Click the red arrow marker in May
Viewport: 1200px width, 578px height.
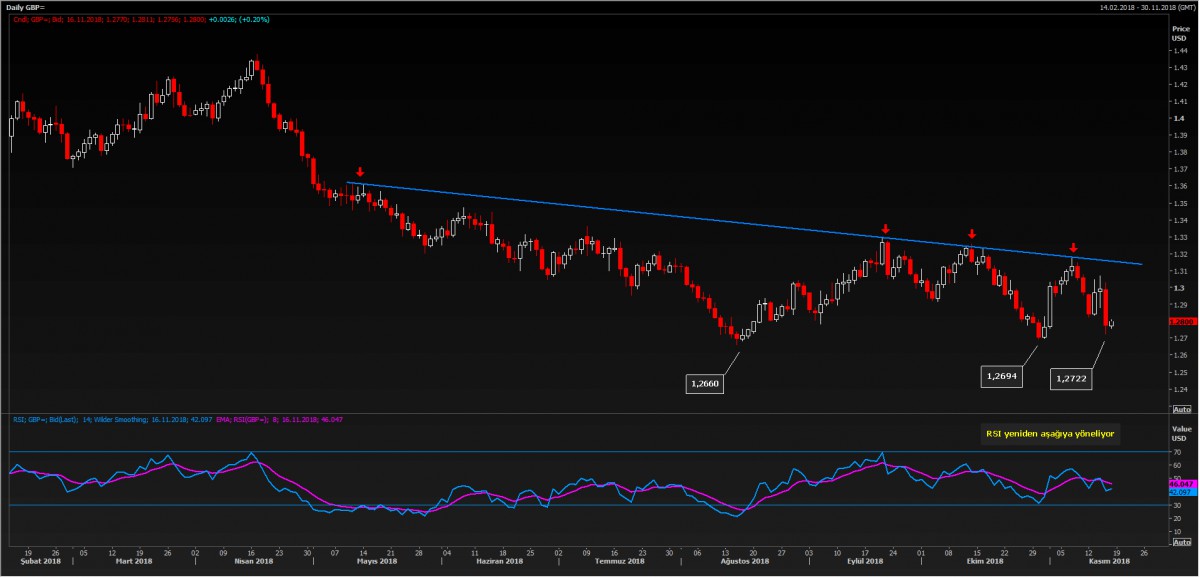360,171
